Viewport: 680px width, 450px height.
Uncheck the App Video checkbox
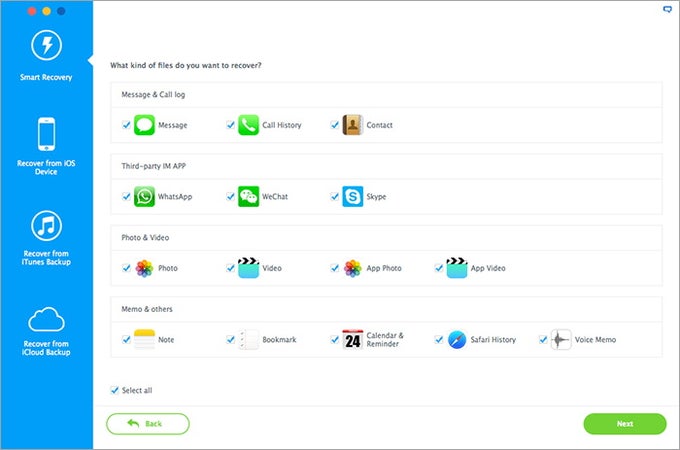tap(438, 268)
